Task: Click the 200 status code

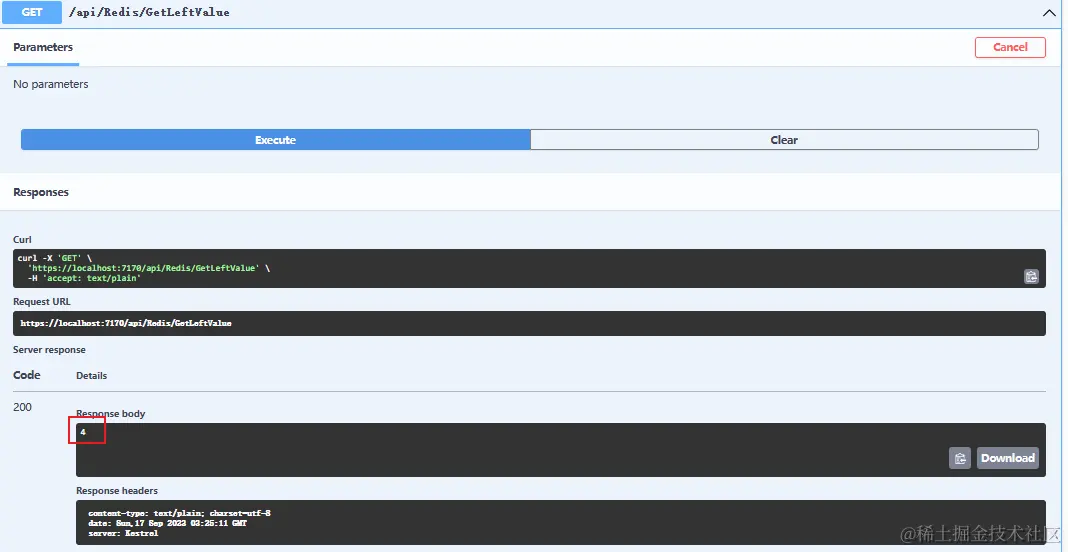Action: [x=22, y=407]
